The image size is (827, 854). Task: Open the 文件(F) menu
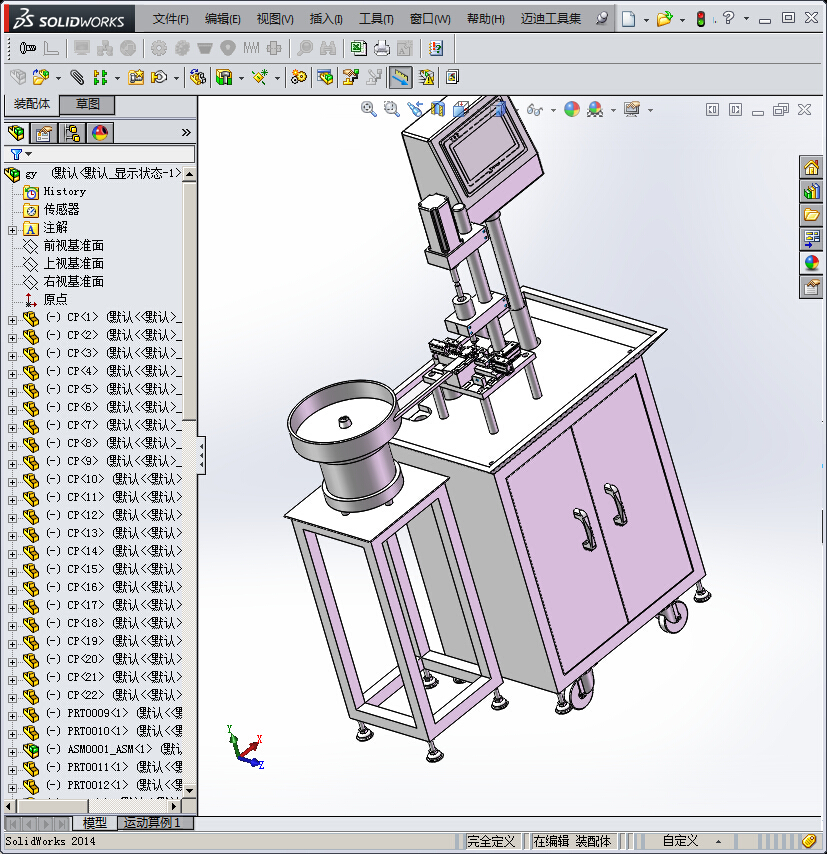point(170,19)
